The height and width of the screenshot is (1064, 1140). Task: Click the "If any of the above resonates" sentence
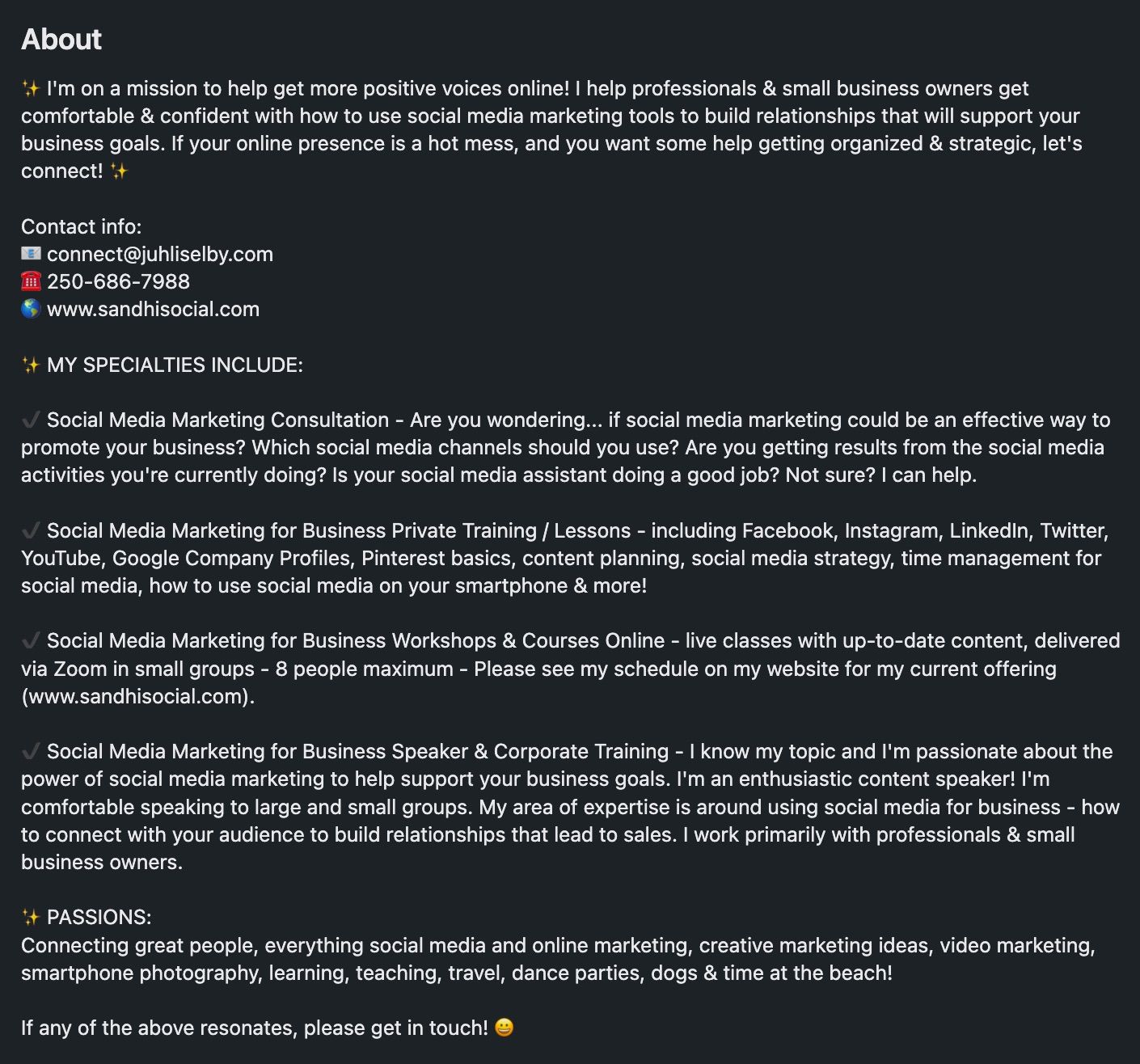click(255, 1028)
